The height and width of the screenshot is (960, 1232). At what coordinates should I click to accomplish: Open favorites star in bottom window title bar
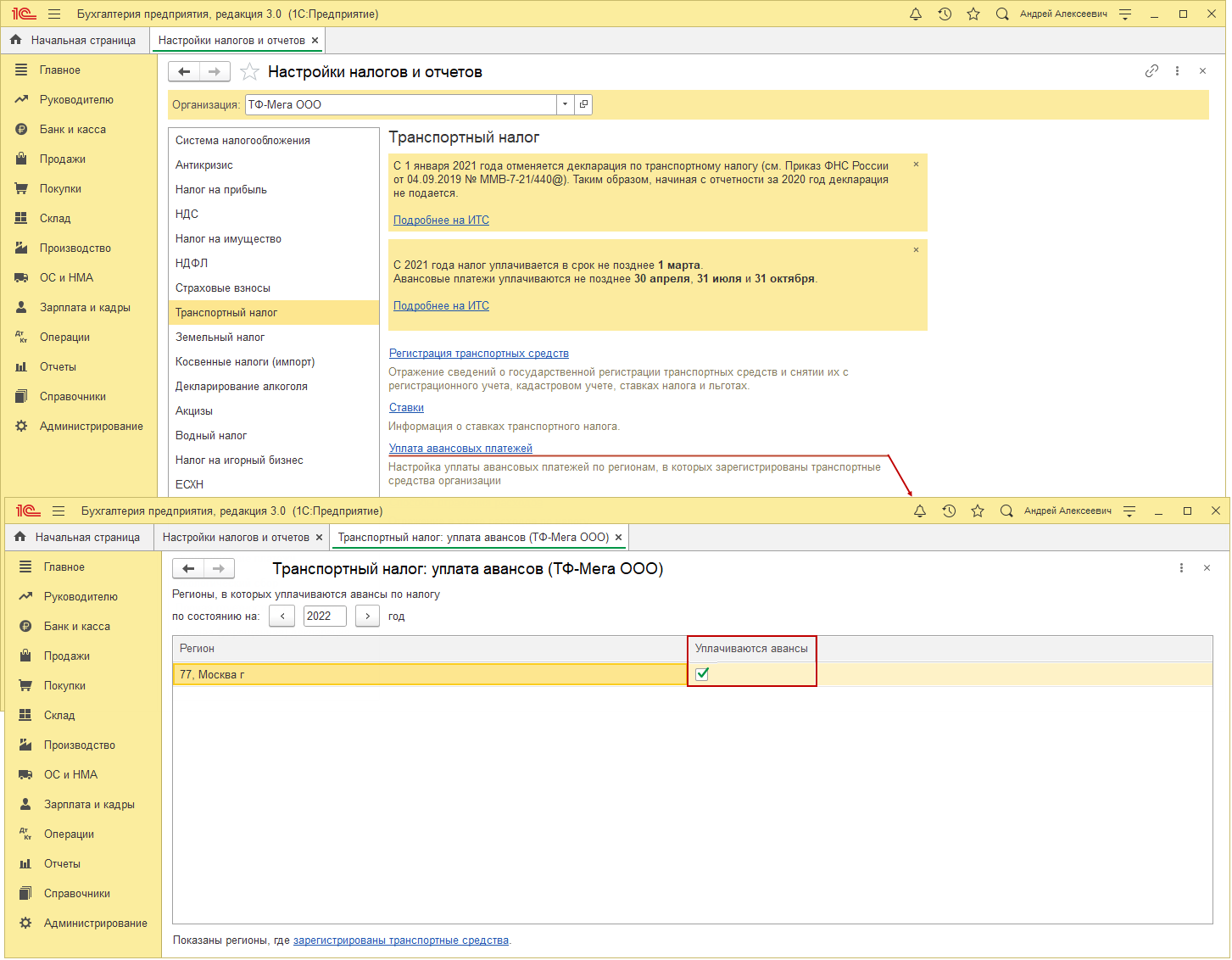point(978,511)
